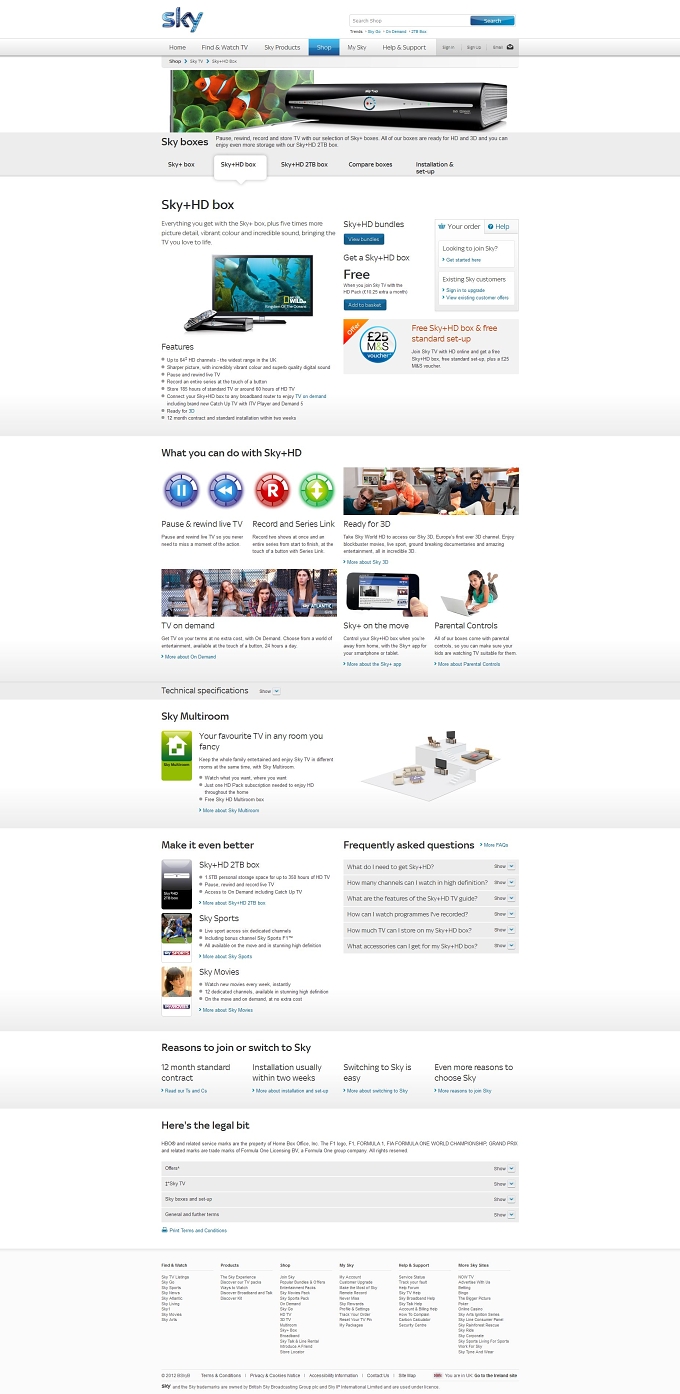Open the Home menu item
Image resolution: width=680 pixels, height=1394 pixels.
click(x=177, y=47)
